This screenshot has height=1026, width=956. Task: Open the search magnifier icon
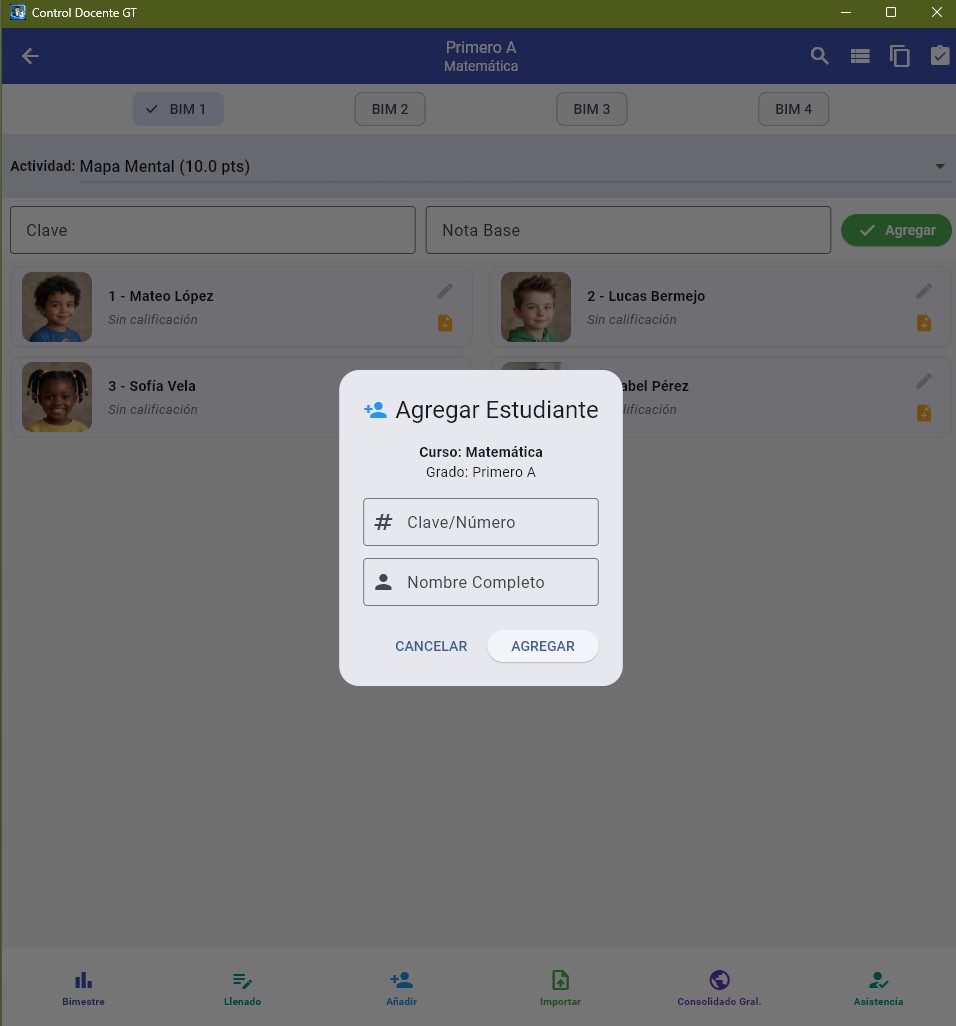click(x=819, y=56)
